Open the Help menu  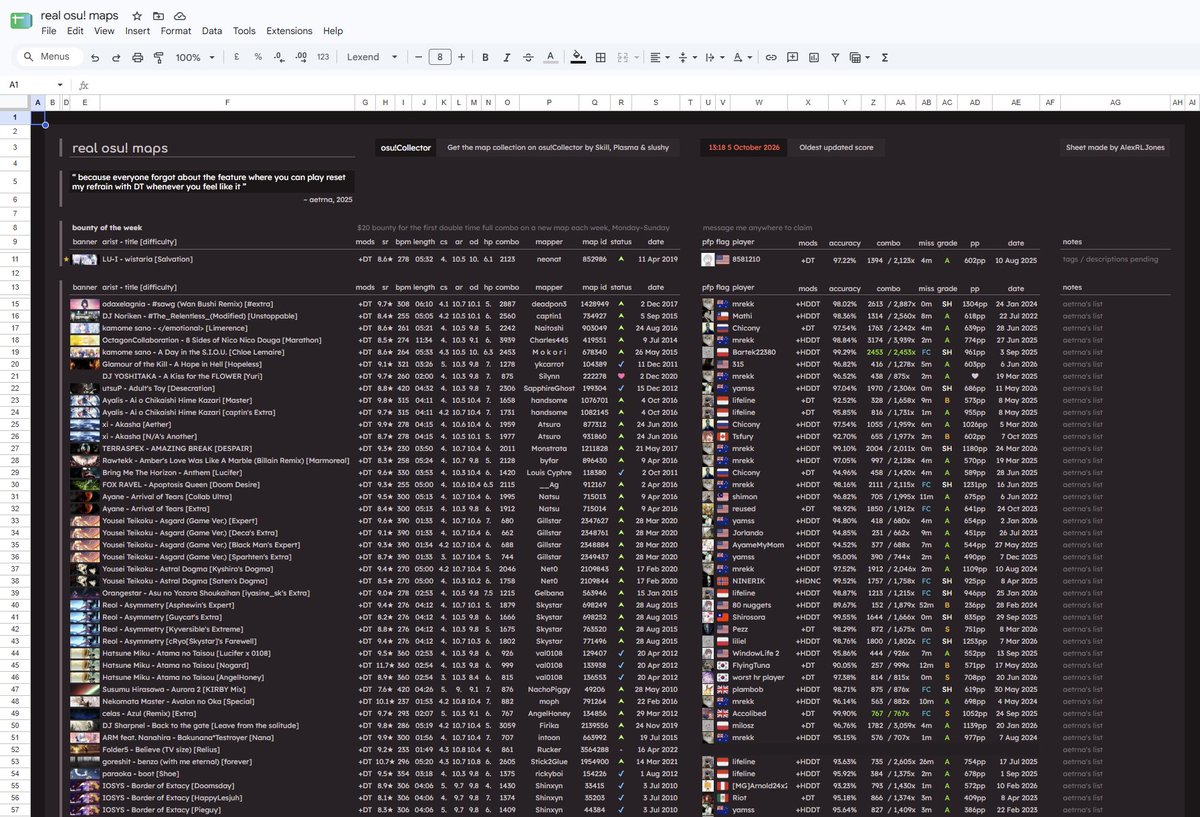click(x=333, y=31)
